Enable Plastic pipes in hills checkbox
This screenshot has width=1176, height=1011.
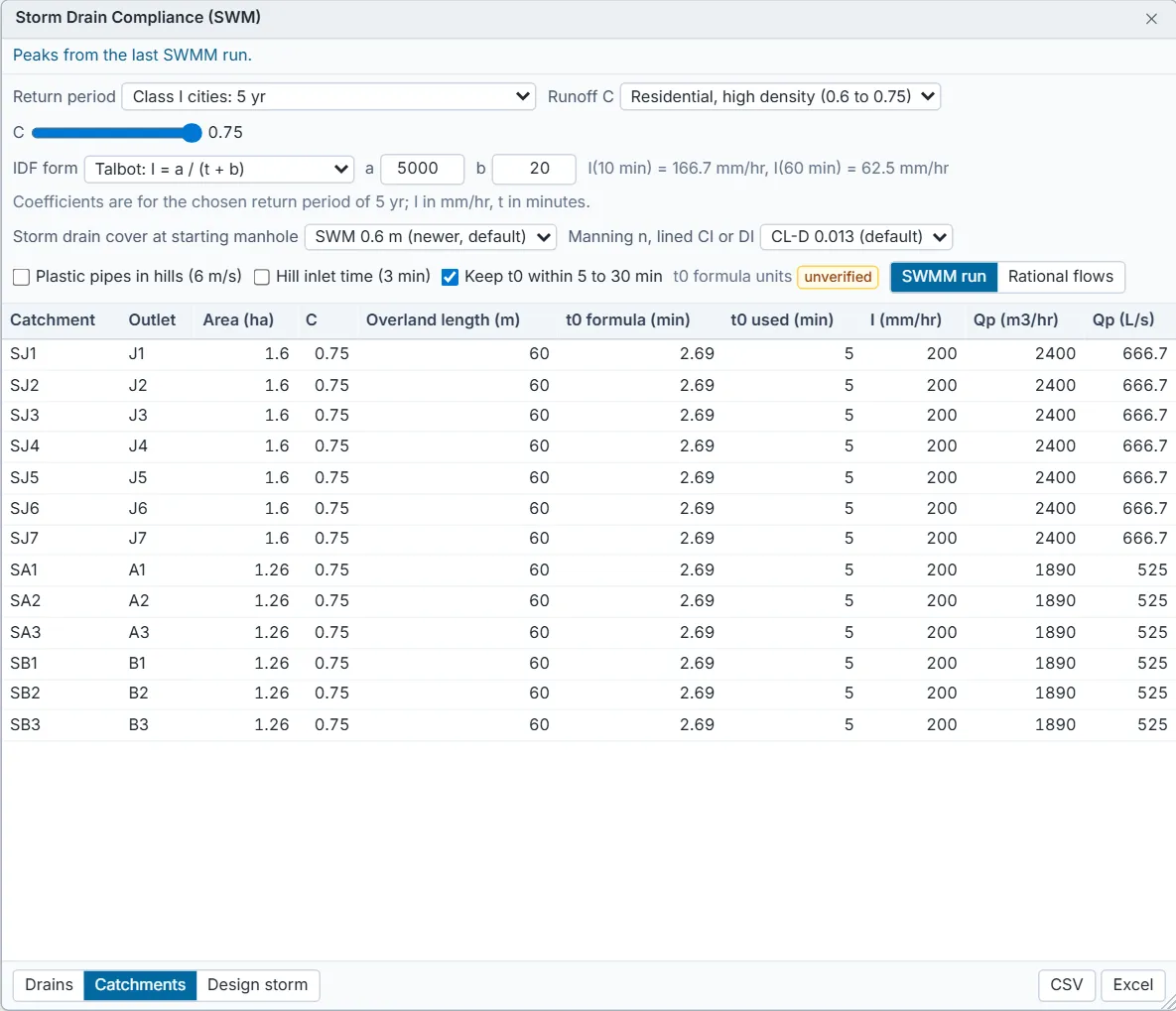pos(22,278)
